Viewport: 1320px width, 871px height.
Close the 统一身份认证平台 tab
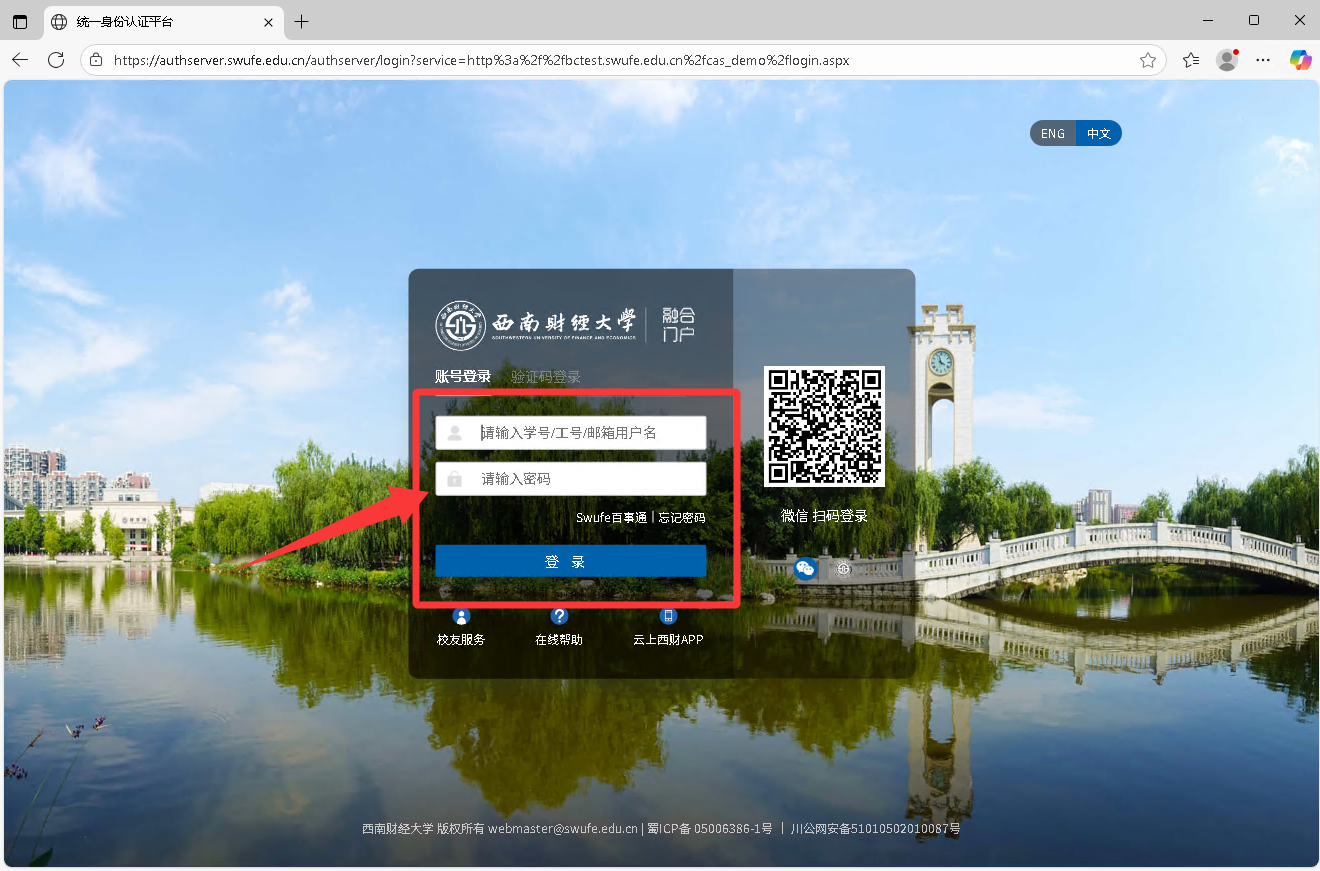268,21
